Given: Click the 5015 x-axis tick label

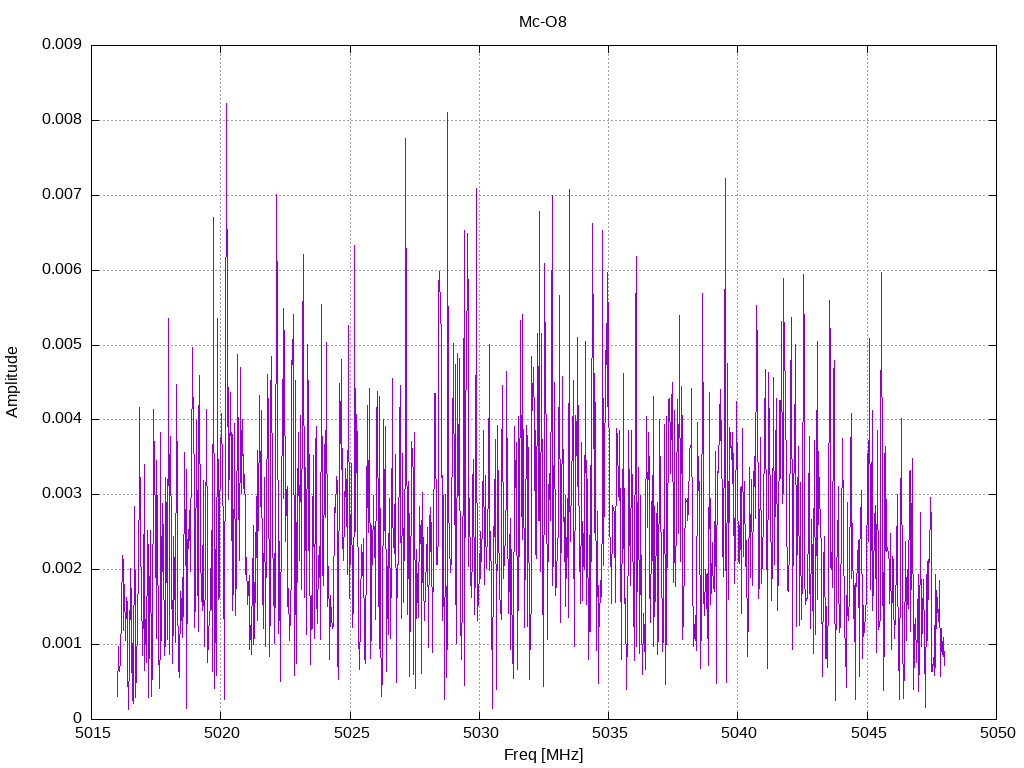Looking at the screenshot, I should pos(93,733).
